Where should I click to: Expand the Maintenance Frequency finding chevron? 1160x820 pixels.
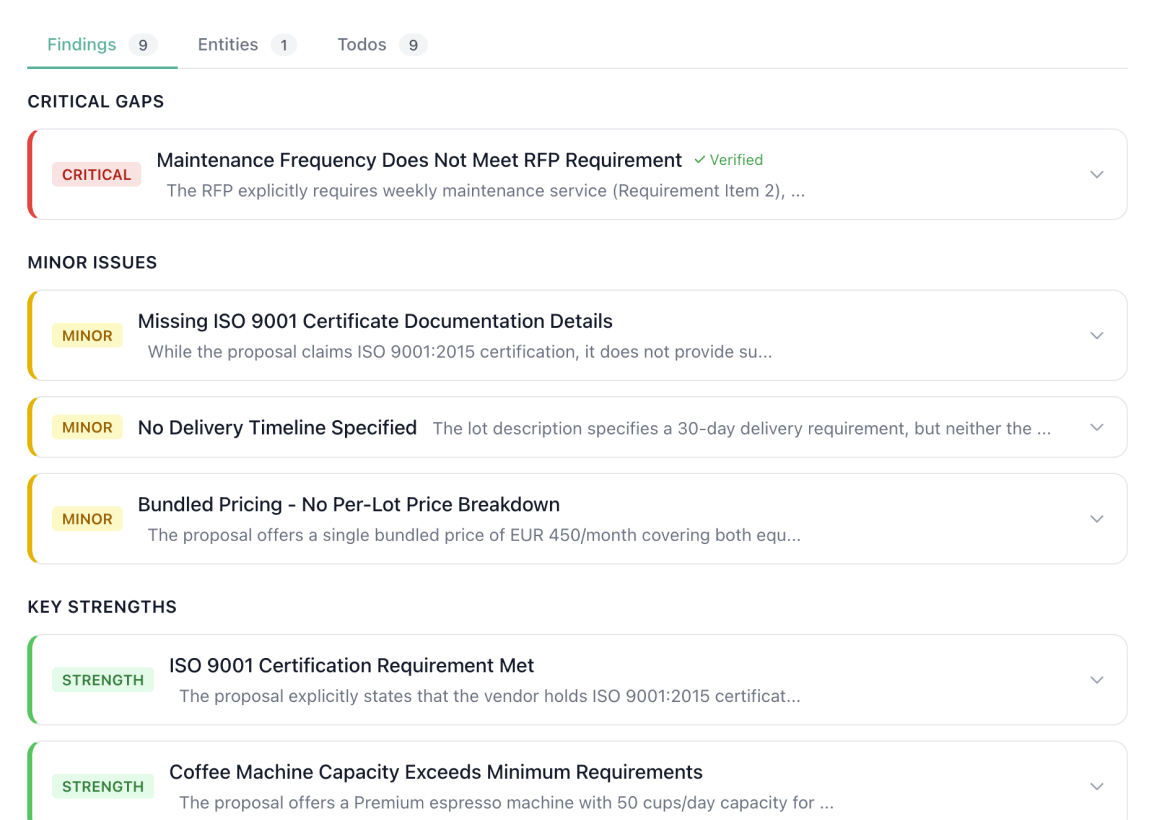[1096, 175]
